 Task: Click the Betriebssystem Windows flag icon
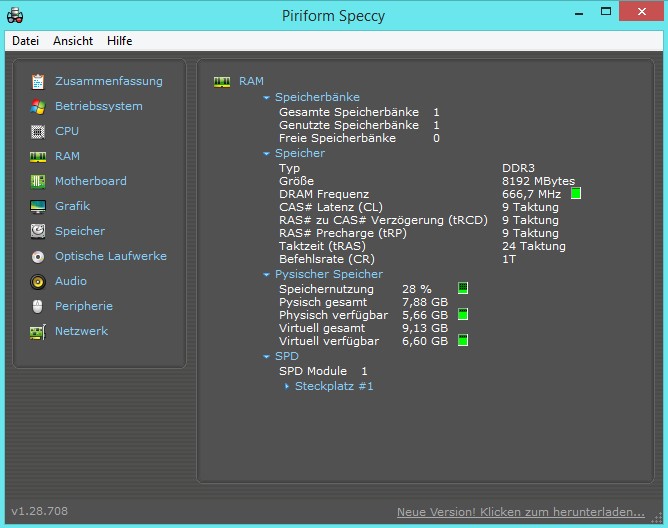(38, 107)
